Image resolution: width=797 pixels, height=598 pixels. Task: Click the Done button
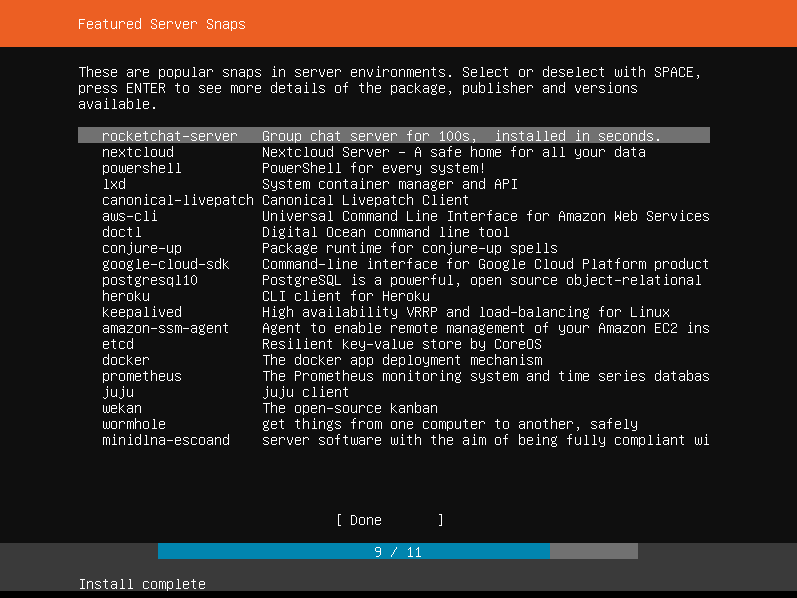point(390,520)
